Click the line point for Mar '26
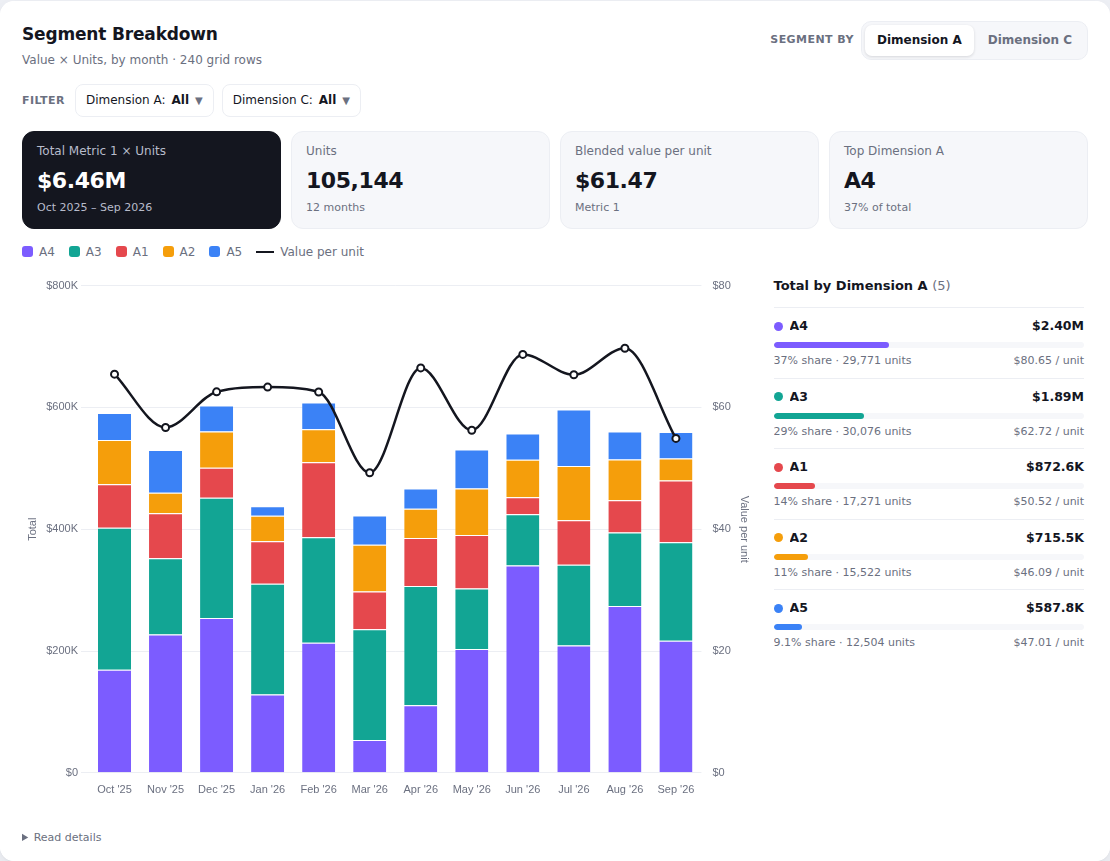Screen dimensions: 1110x861 click(370, 472)
